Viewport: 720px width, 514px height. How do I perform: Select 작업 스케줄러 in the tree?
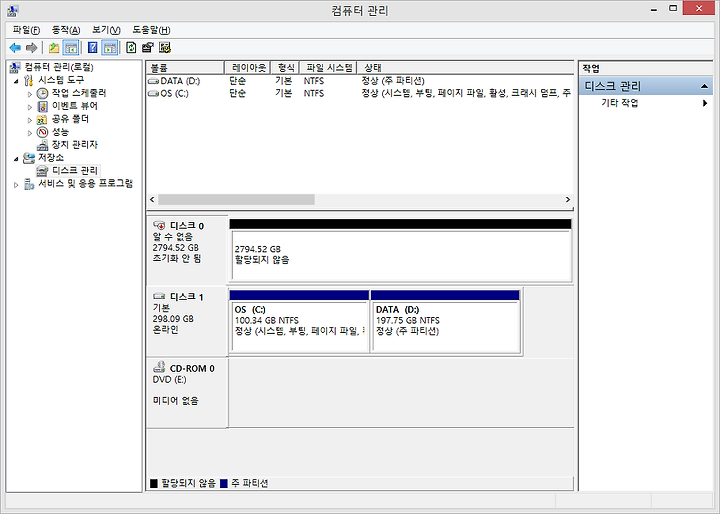tap(79, 93)
